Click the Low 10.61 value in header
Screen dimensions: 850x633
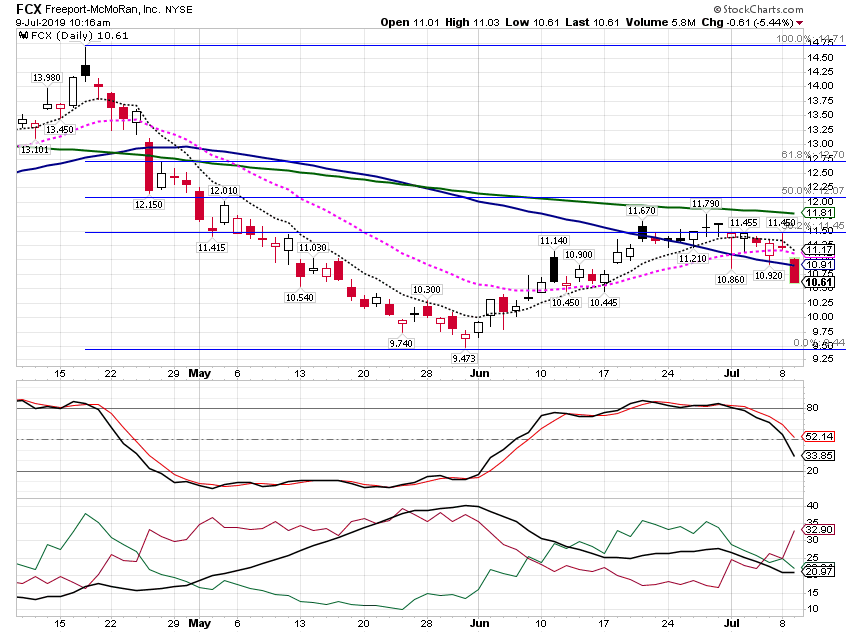532,22
